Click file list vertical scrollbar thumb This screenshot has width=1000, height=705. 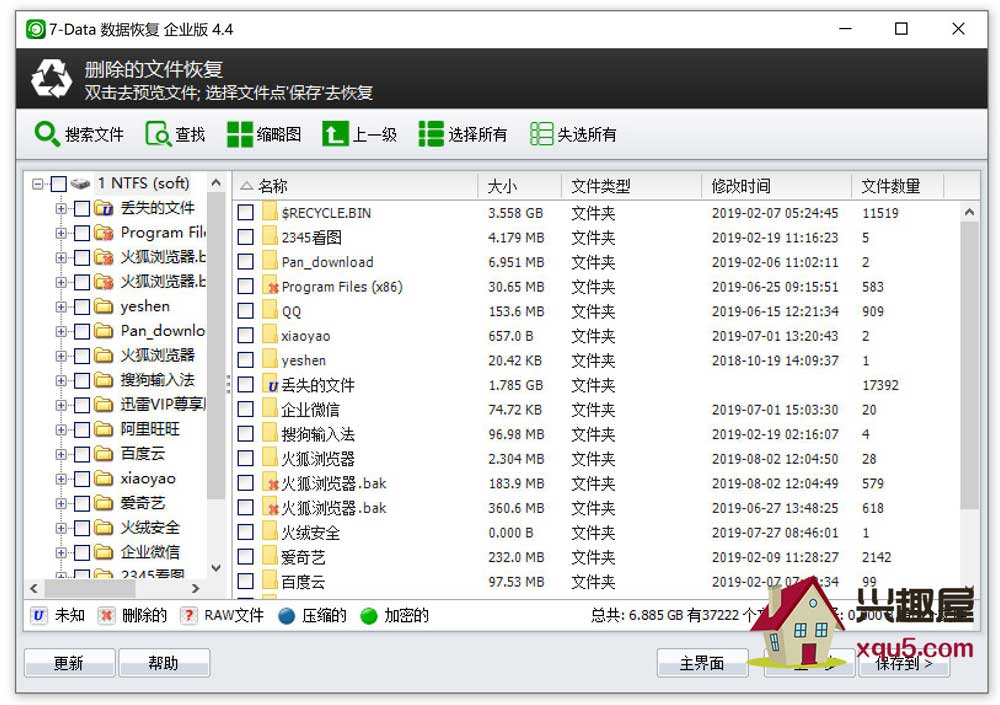pyautogui.click(x=969, y=365)
